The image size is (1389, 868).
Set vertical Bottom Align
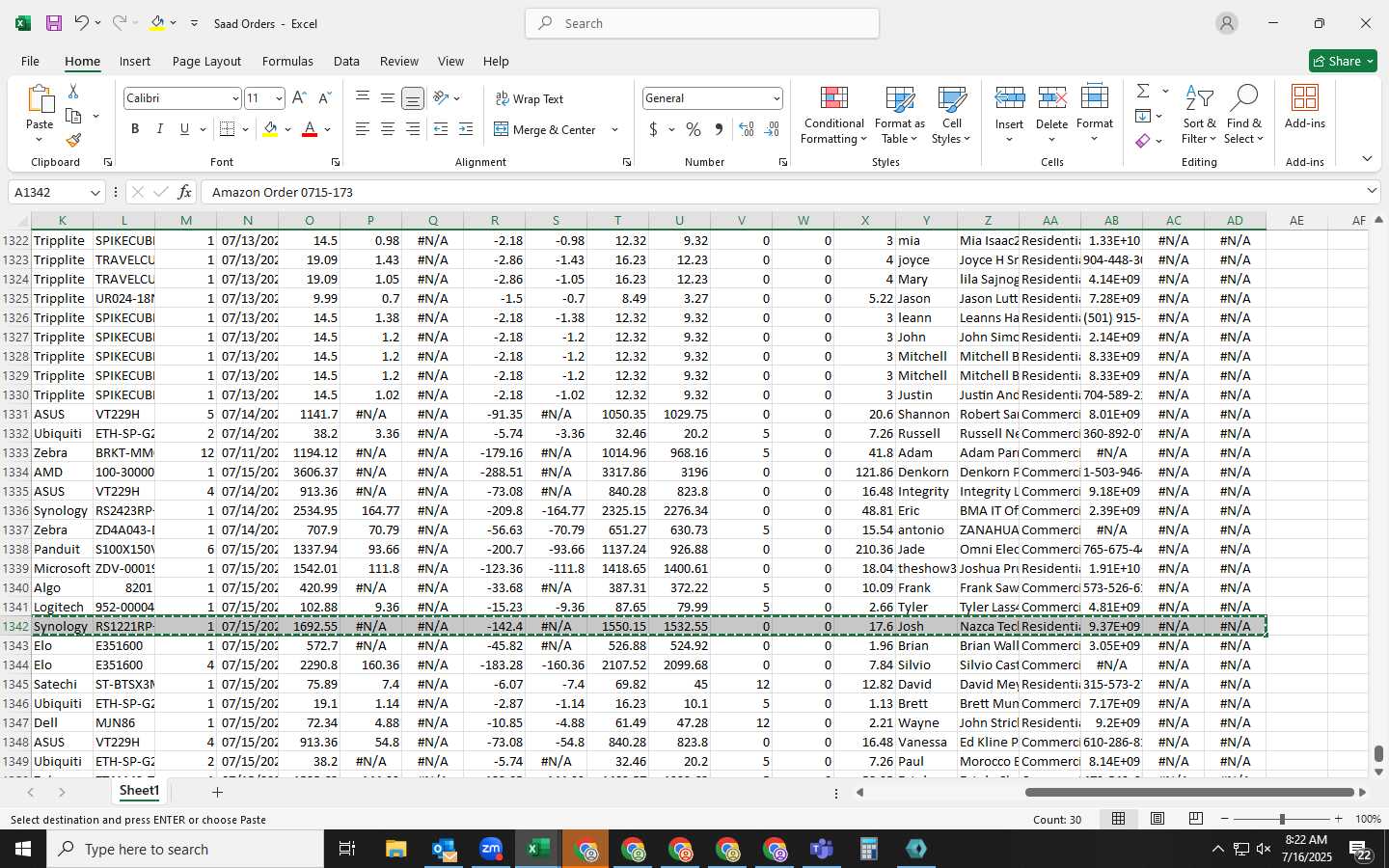coord(412,98)
